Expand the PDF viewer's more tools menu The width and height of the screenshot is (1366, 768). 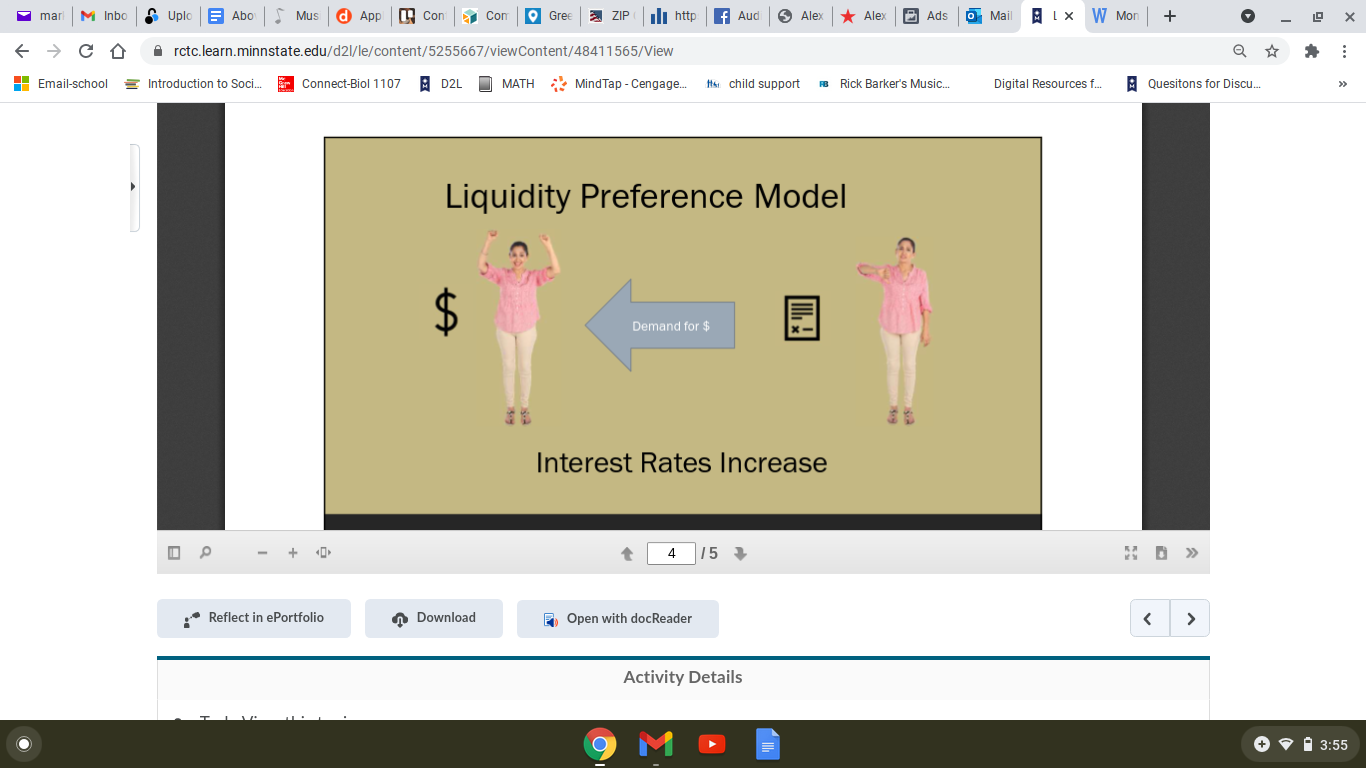pos(1192,552)
